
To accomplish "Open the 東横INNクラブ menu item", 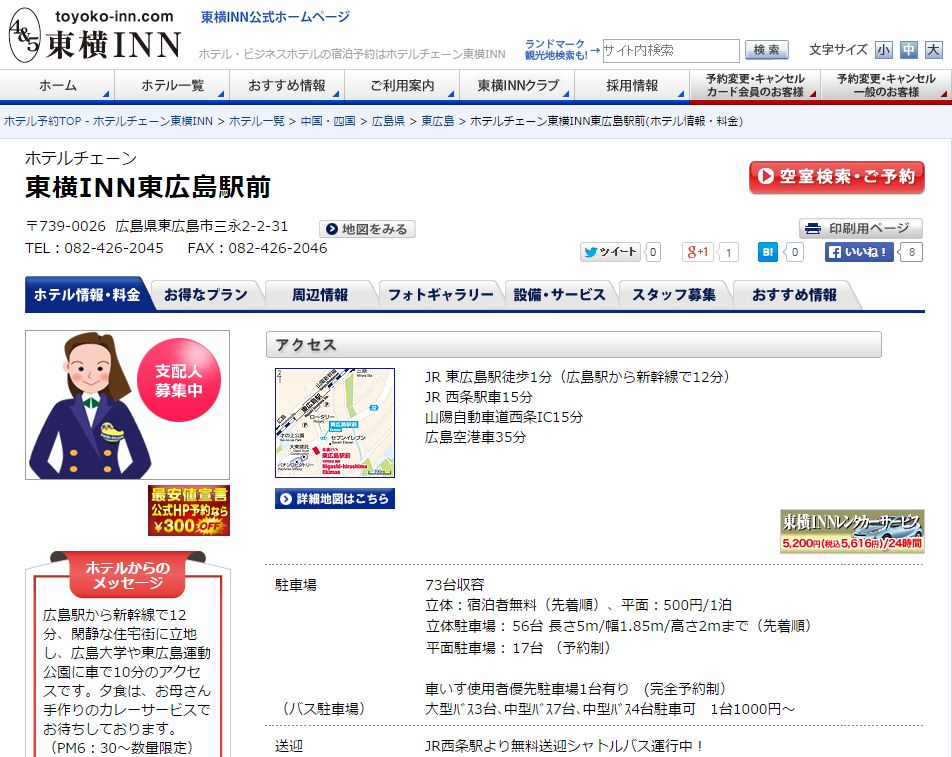I will (517, 86).
